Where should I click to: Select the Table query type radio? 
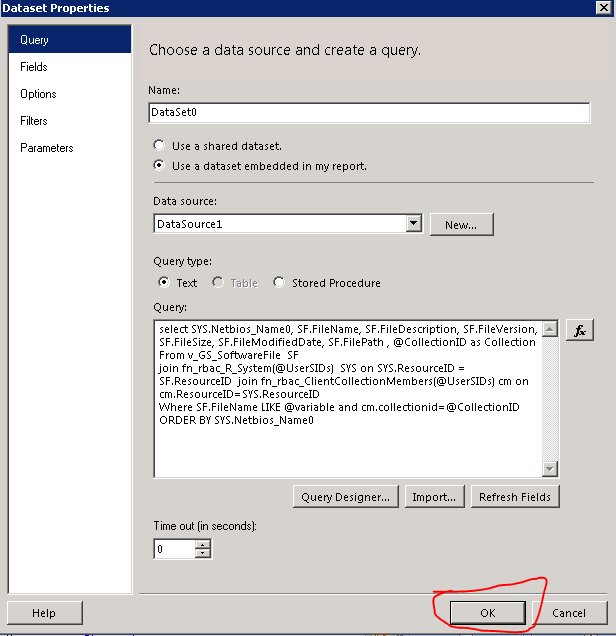pyautogui.click(x=218, y=282)
